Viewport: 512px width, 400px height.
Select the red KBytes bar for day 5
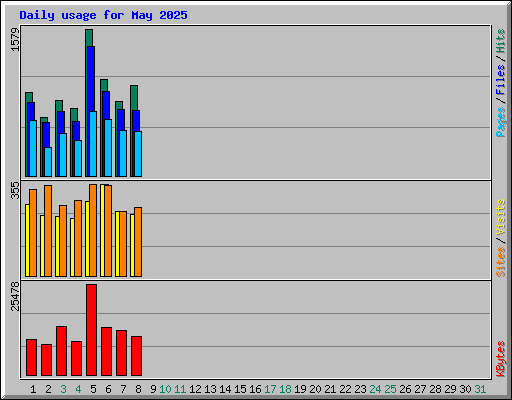pyautogui.click(x=91, y=330)
